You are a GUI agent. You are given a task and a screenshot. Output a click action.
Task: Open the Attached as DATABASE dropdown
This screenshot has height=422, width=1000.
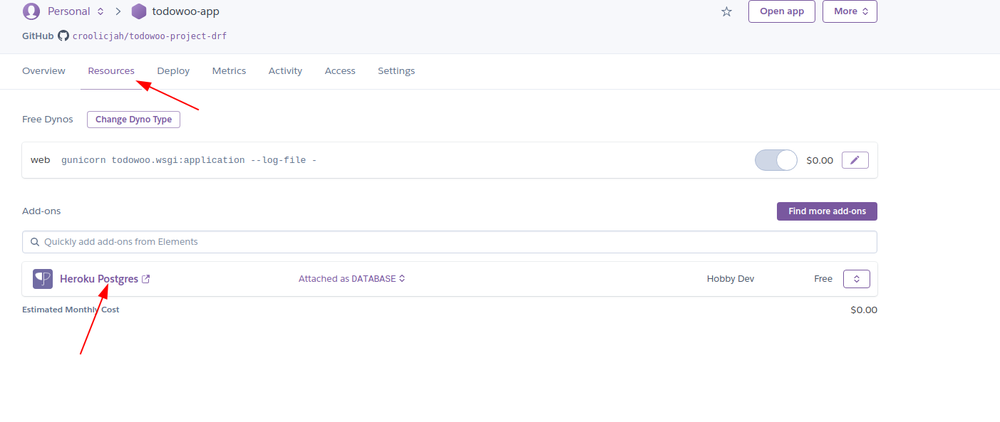[352, 279]
